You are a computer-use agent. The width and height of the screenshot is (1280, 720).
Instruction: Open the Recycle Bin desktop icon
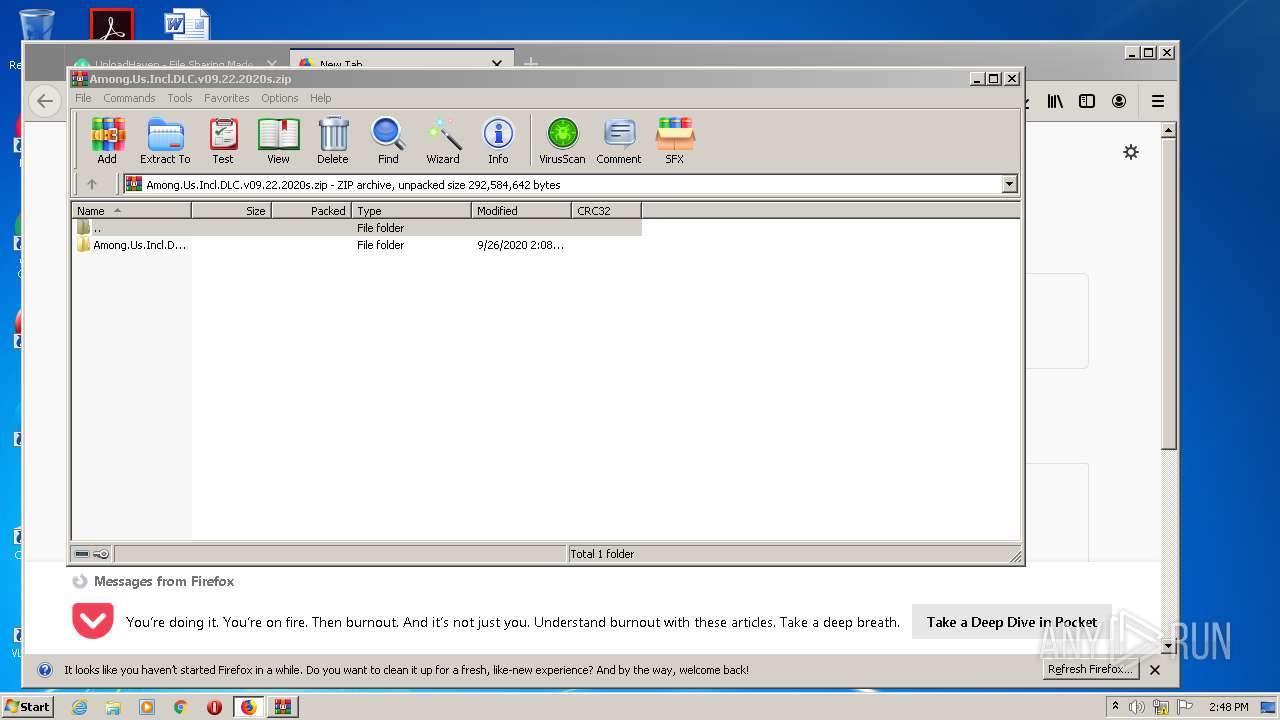tap(36, 27)
